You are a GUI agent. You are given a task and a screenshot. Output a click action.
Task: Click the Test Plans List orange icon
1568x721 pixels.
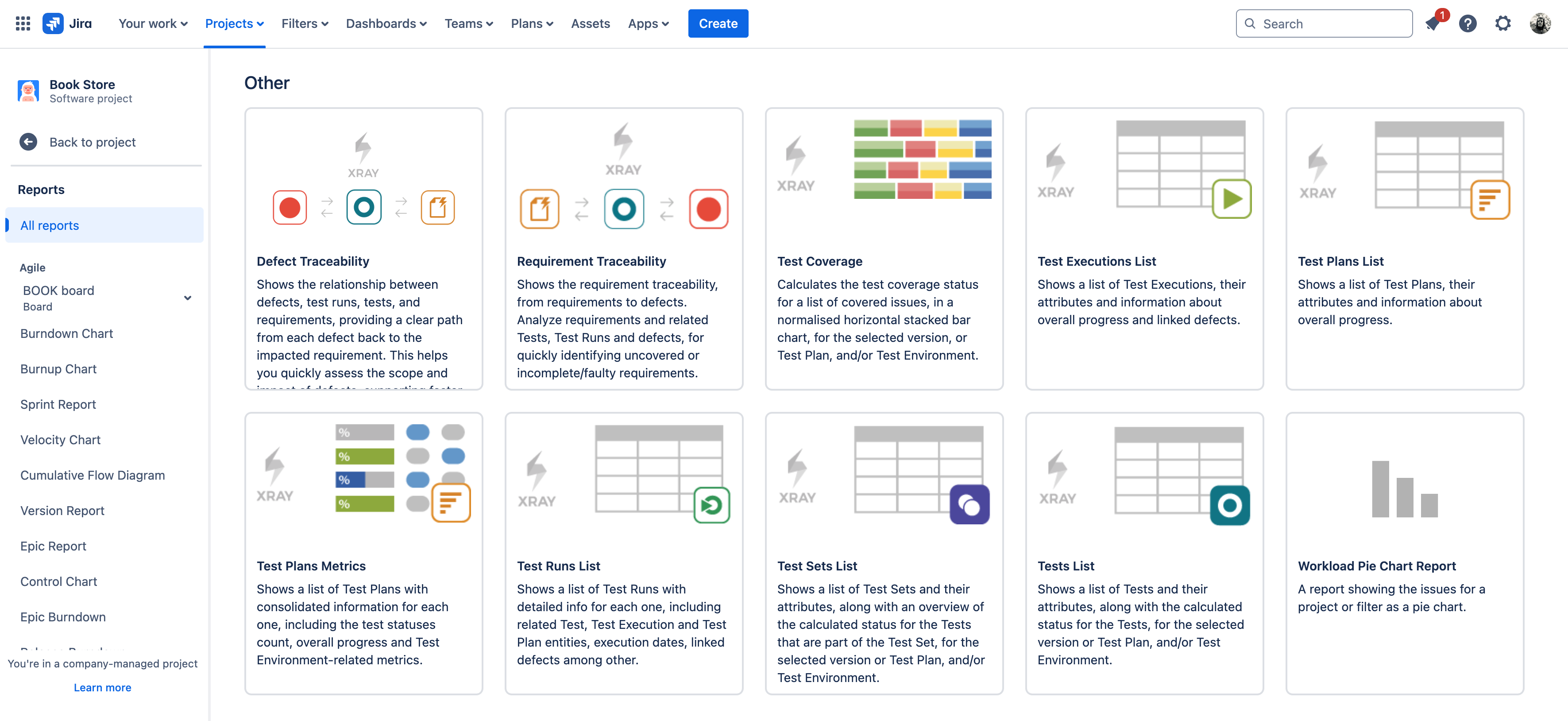(x=1490, y=200)
